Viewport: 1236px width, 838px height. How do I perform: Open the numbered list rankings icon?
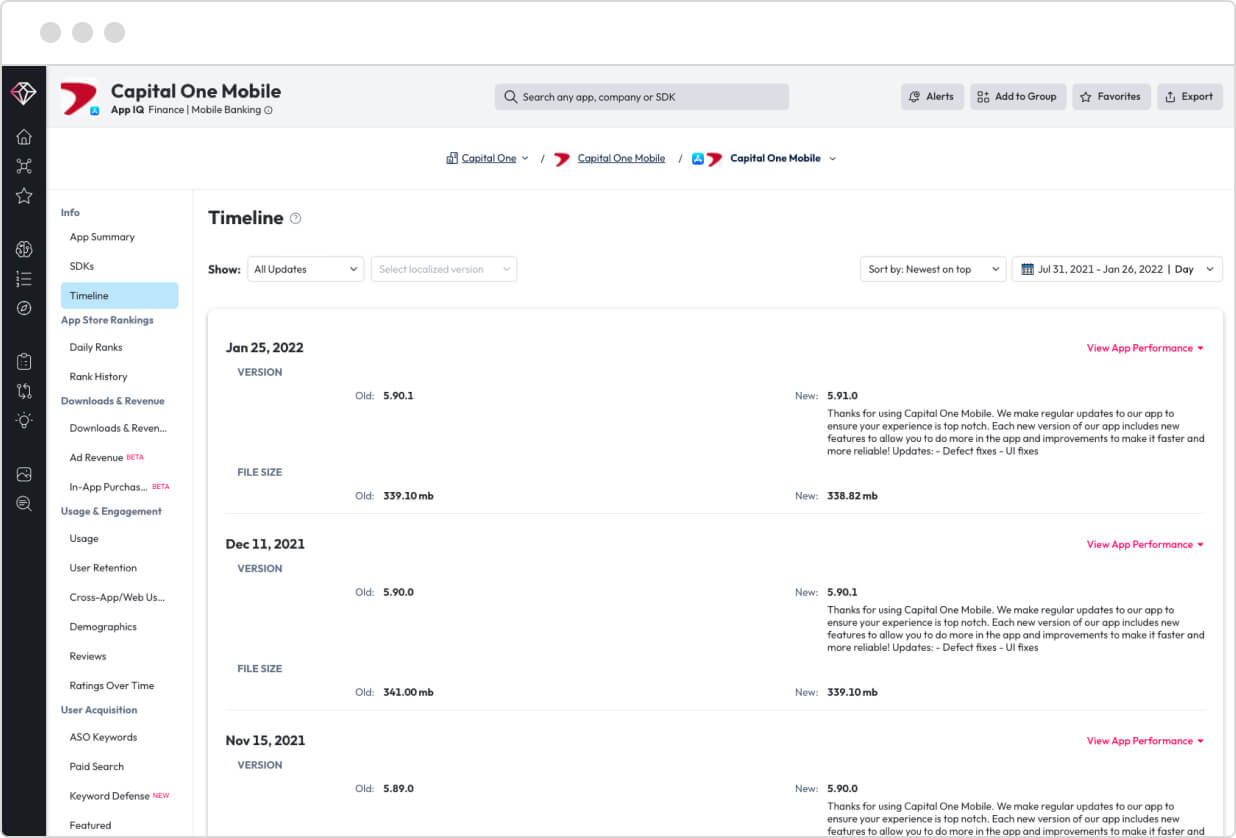click(24, 279)
